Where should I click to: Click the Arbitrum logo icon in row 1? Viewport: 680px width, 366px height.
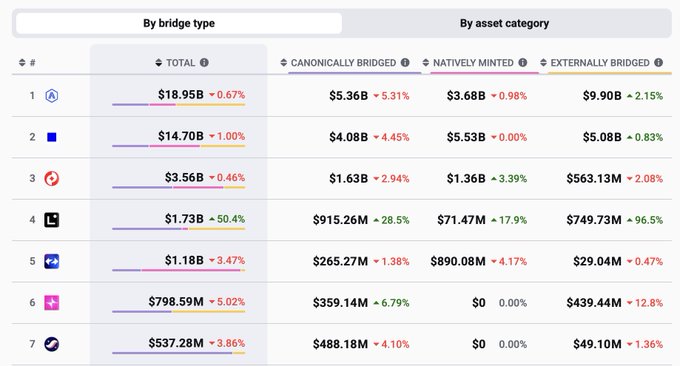(x=52, y=95)
